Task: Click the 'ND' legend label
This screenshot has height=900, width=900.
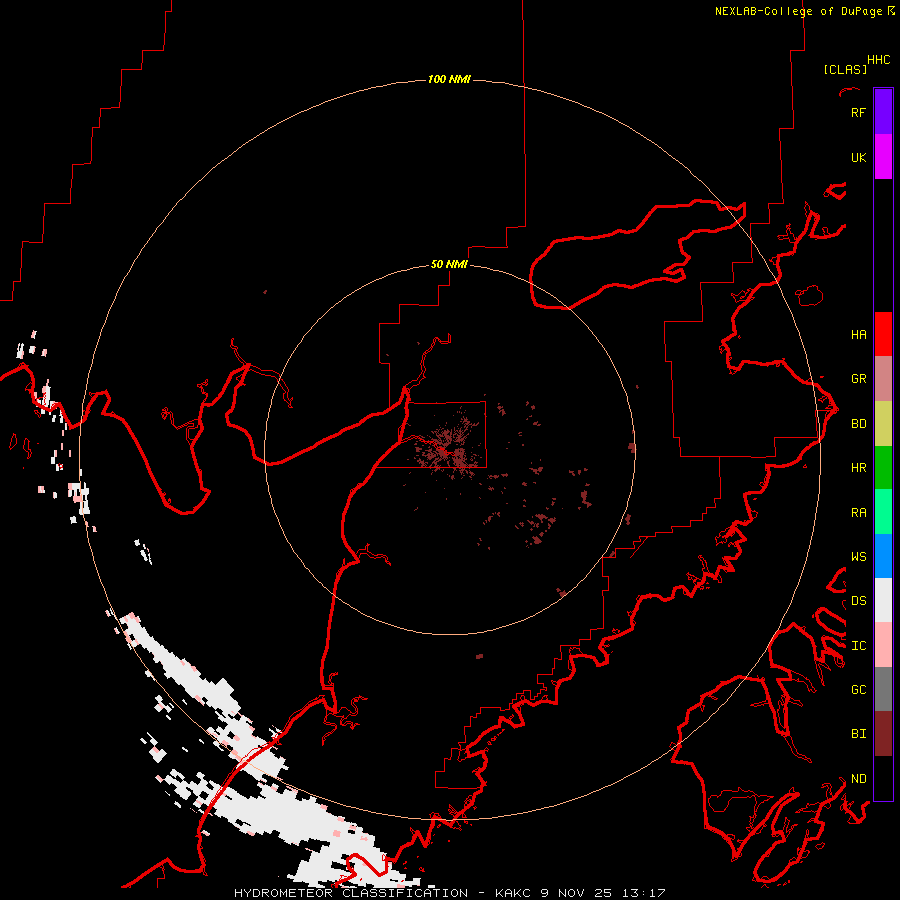Action: coord(859,778)
